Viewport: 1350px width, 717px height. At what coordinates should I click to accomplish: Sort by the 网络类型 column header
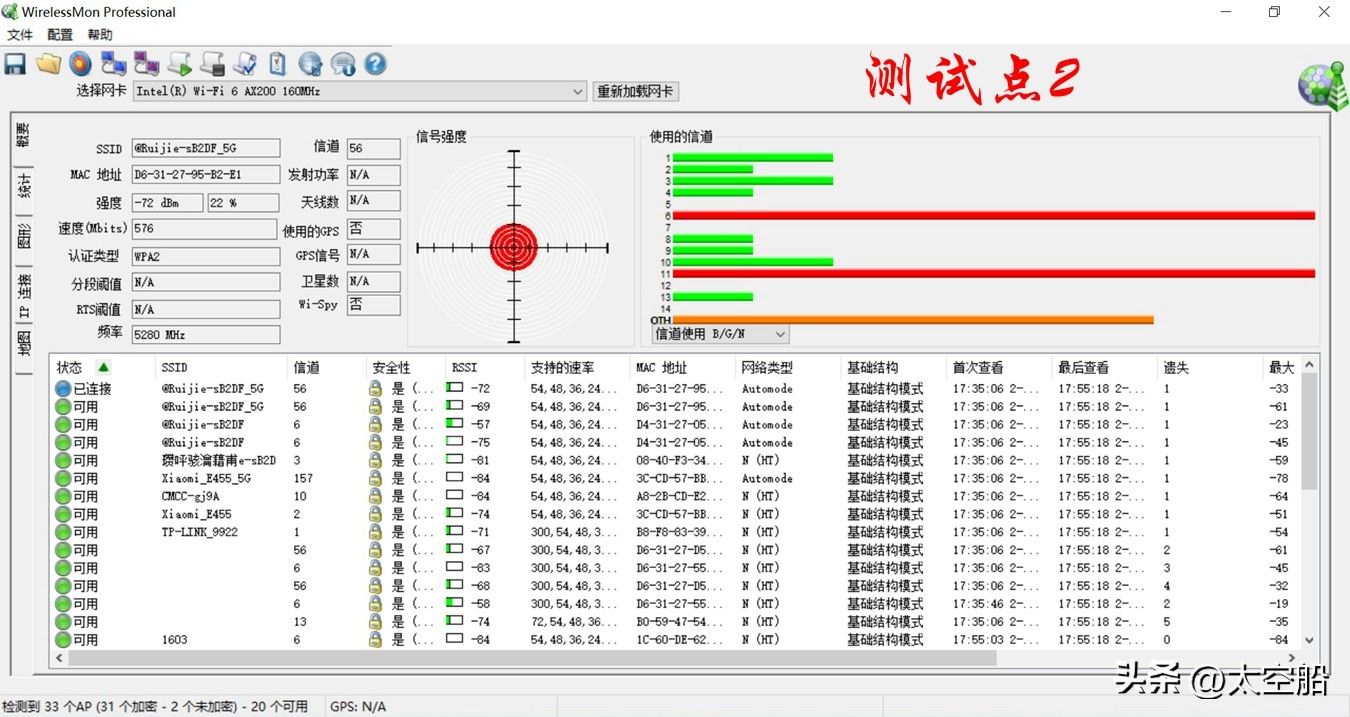click(787, 368)
